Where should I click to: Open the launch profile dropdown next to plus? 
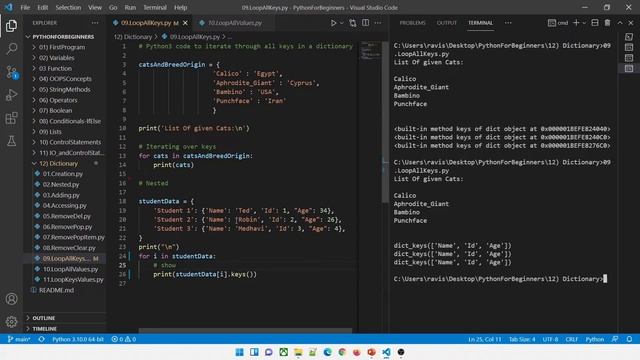(584, 23)
